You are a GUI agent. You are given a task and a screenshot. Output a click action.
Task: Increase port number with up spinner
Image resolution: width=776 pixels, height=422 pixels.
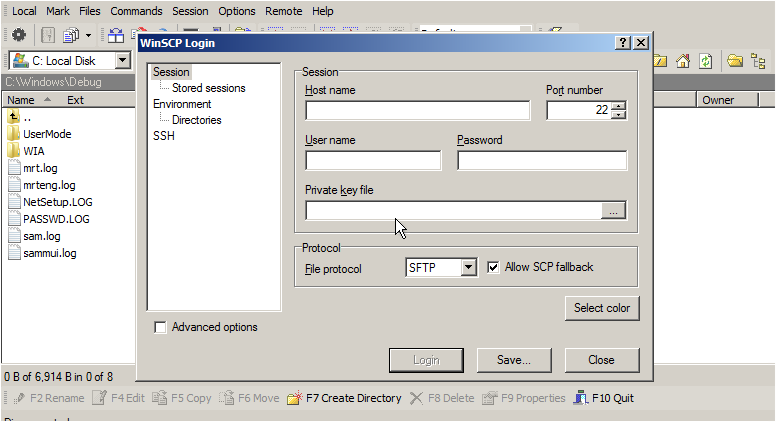618,105
